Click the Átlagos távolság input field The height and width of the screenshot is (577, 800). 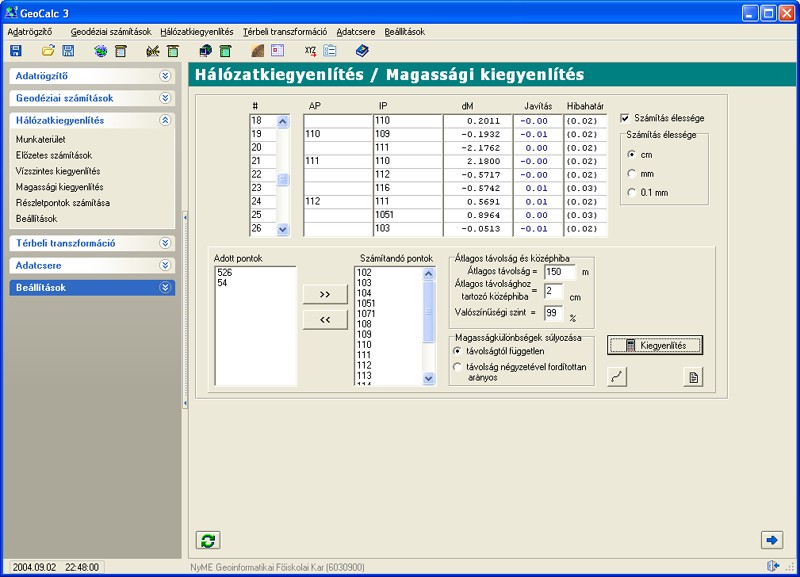click(560, 272)
